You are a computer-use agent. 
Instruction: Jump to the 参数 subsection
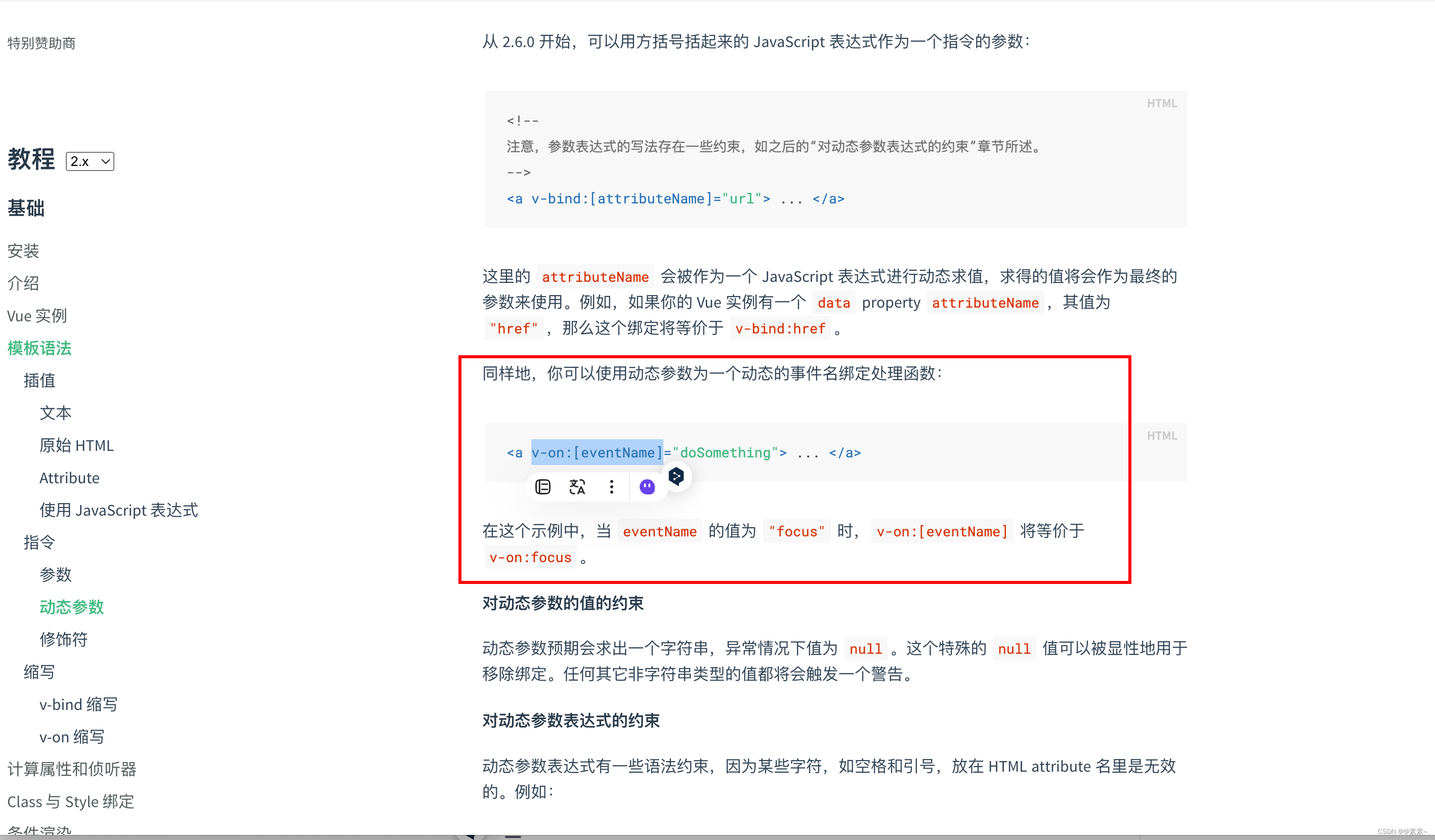[x=55, y=575]
